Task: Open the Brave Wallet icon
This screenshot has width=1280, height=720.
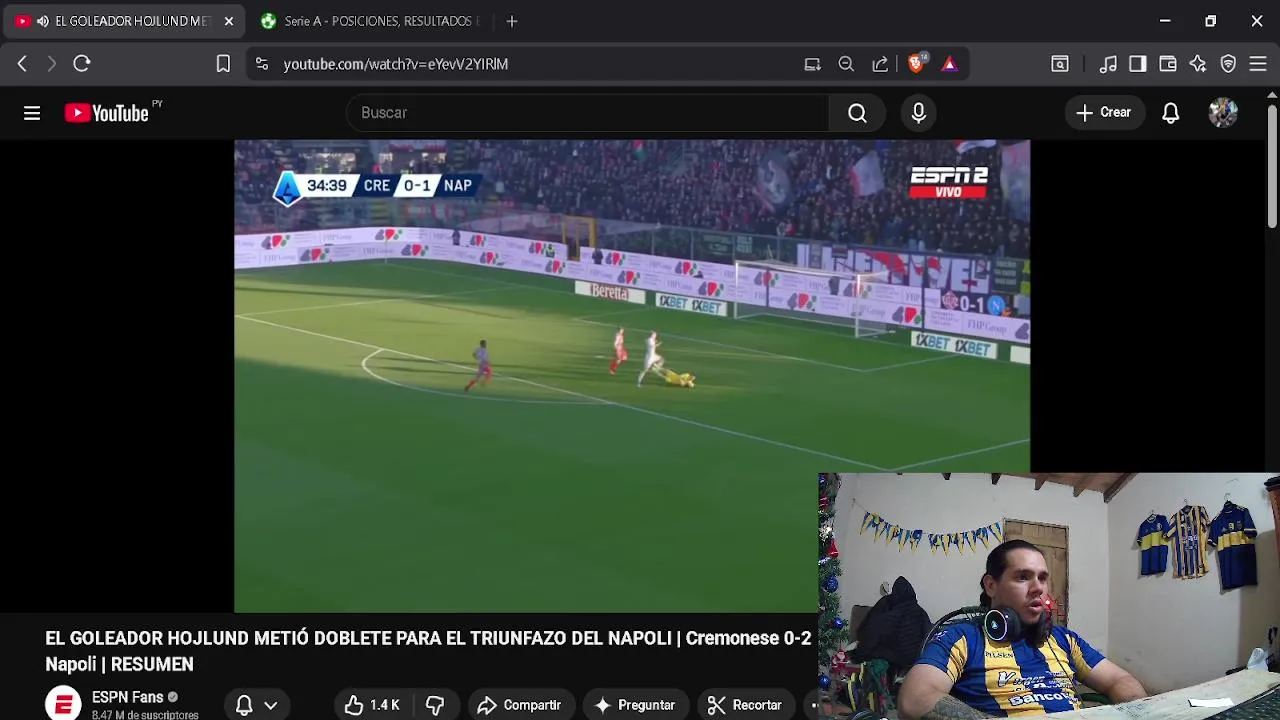Action: 1168,64
